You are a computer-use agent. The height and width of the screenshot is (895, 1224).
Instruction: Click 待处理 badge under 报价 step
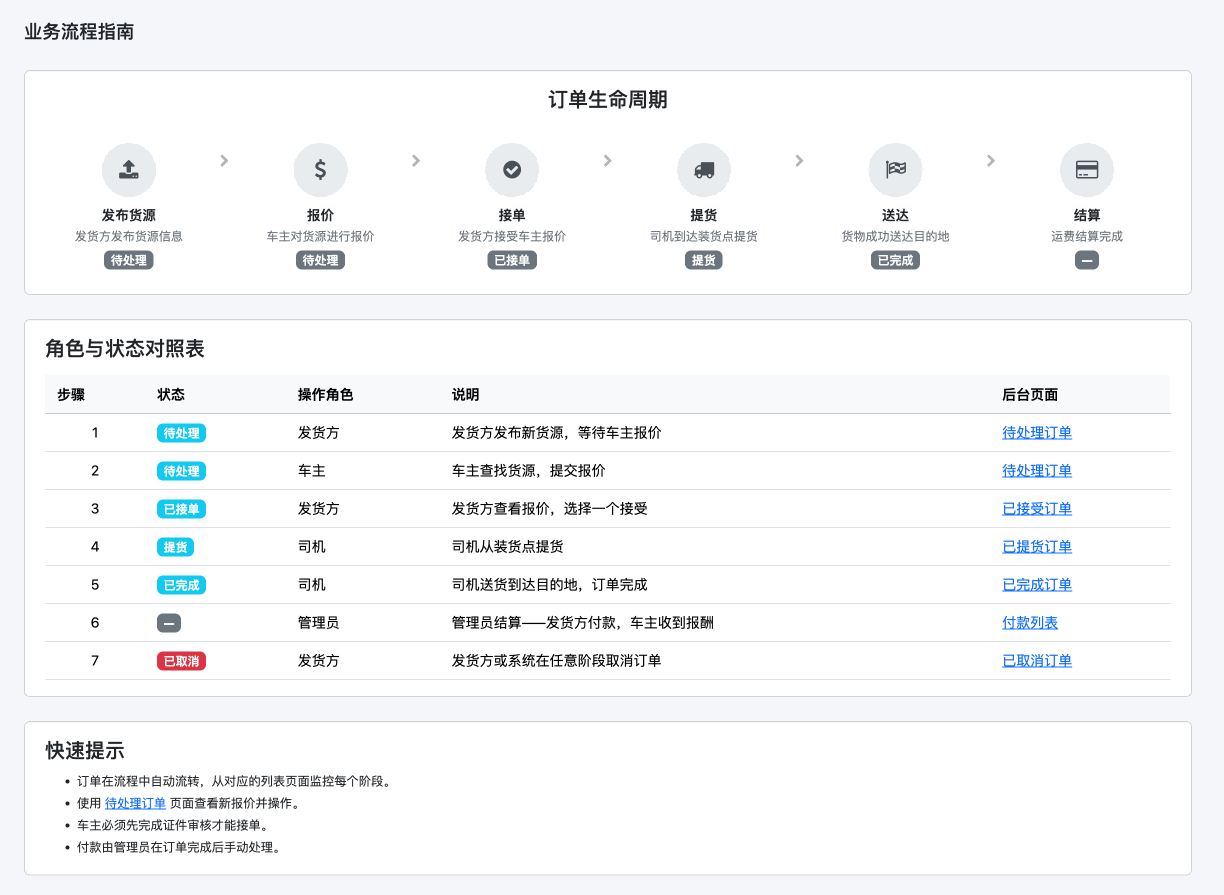point(320,260)
